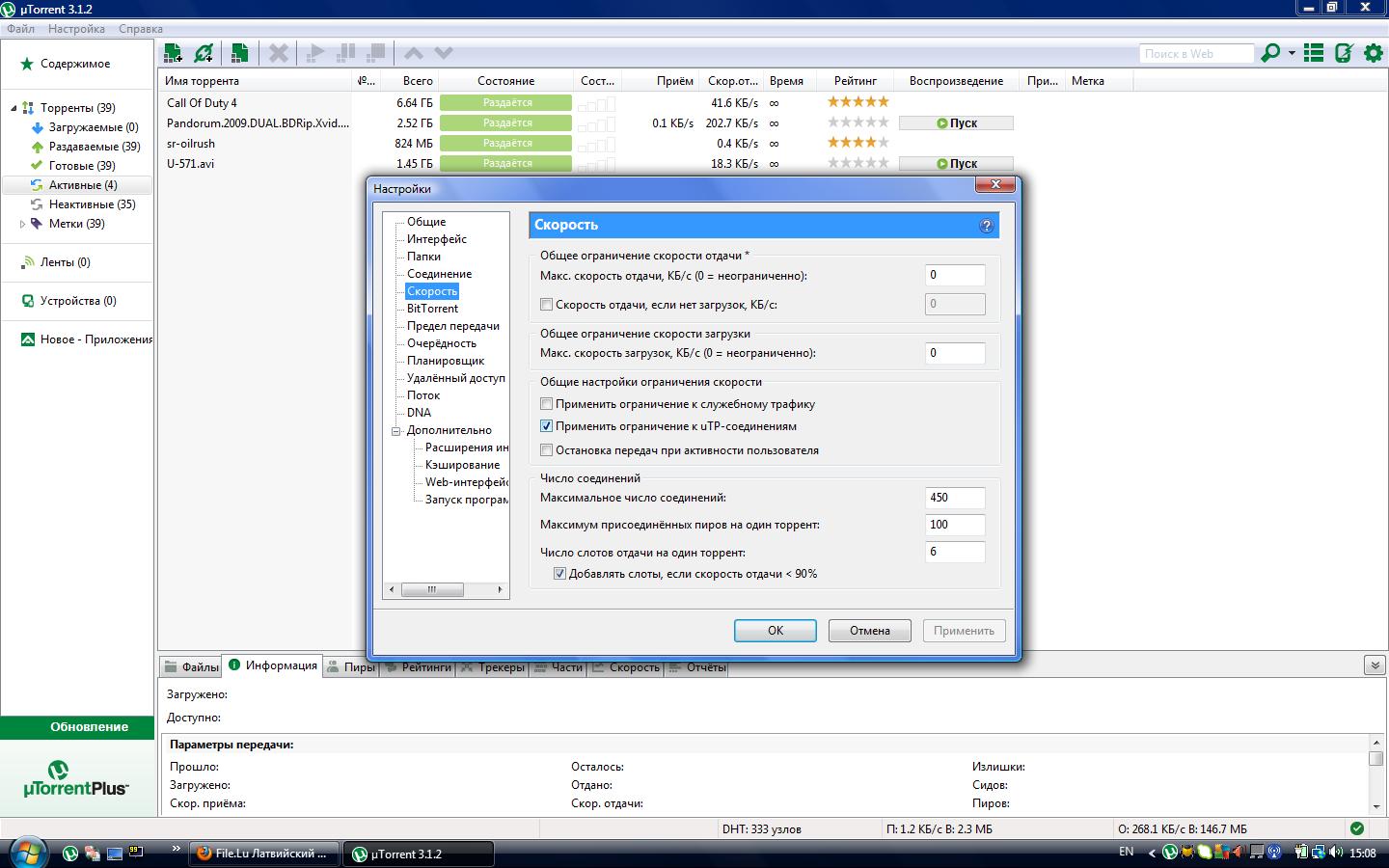Viewport: 1389px width, 868px height.
Task: Collapse the Дополнительно settings node
Action: coord(395,431)
